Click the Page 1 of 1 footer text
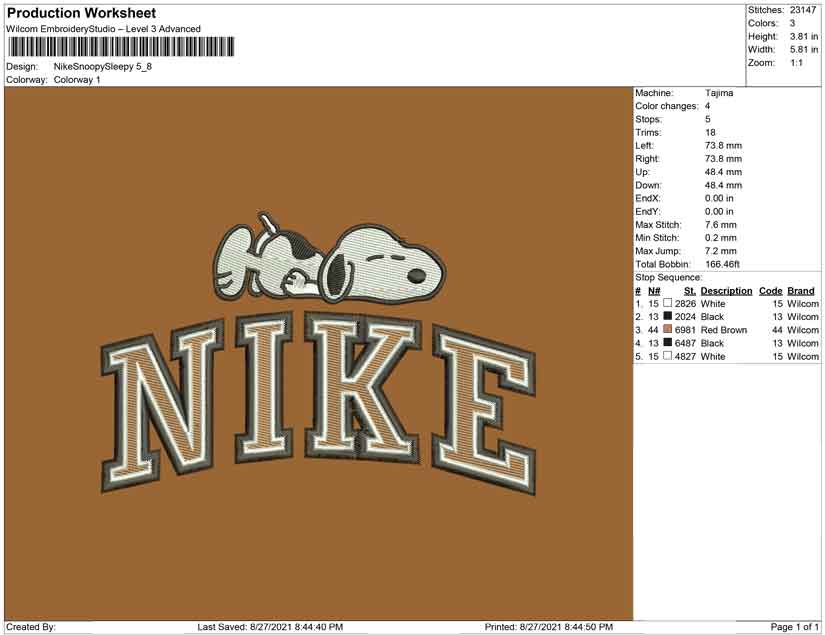Image resolution: width=825 pixels, height=635 pixels. 794,627
